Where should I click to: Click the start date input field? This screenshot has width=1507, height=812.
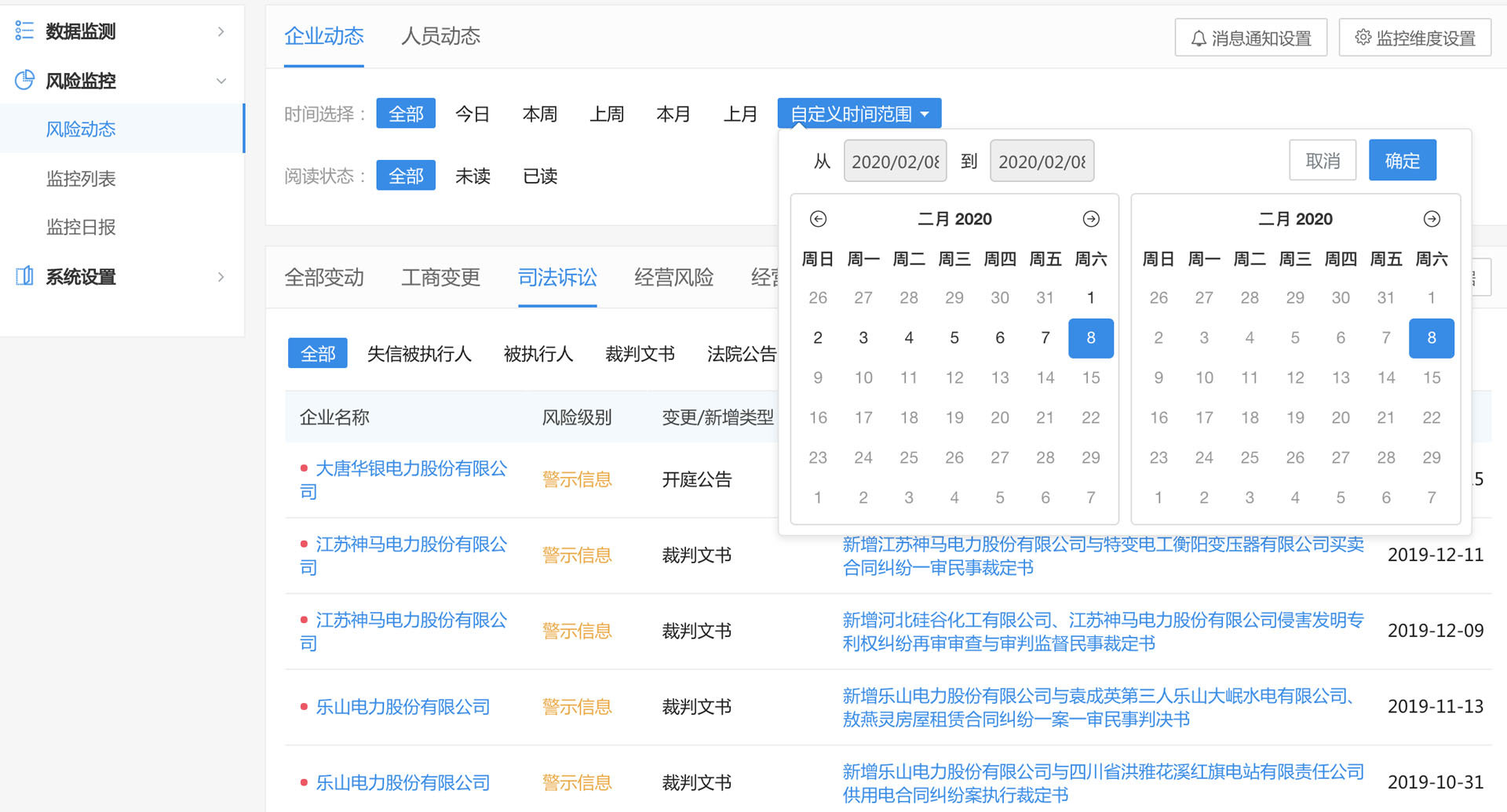coord(895,162)
